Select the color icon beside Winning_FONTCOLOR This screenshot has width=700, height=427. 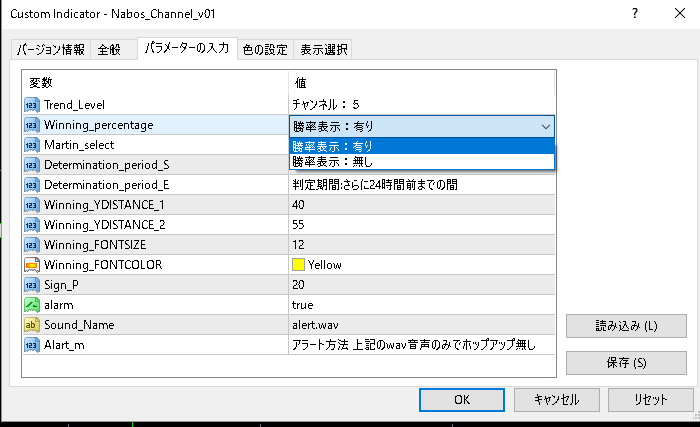coord(32,265)
